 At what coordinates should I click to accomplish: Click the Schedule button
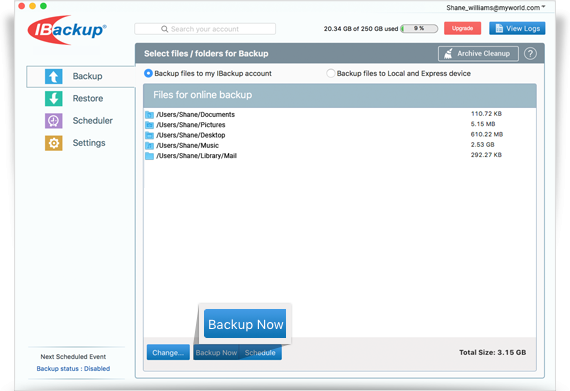(260, 352)
